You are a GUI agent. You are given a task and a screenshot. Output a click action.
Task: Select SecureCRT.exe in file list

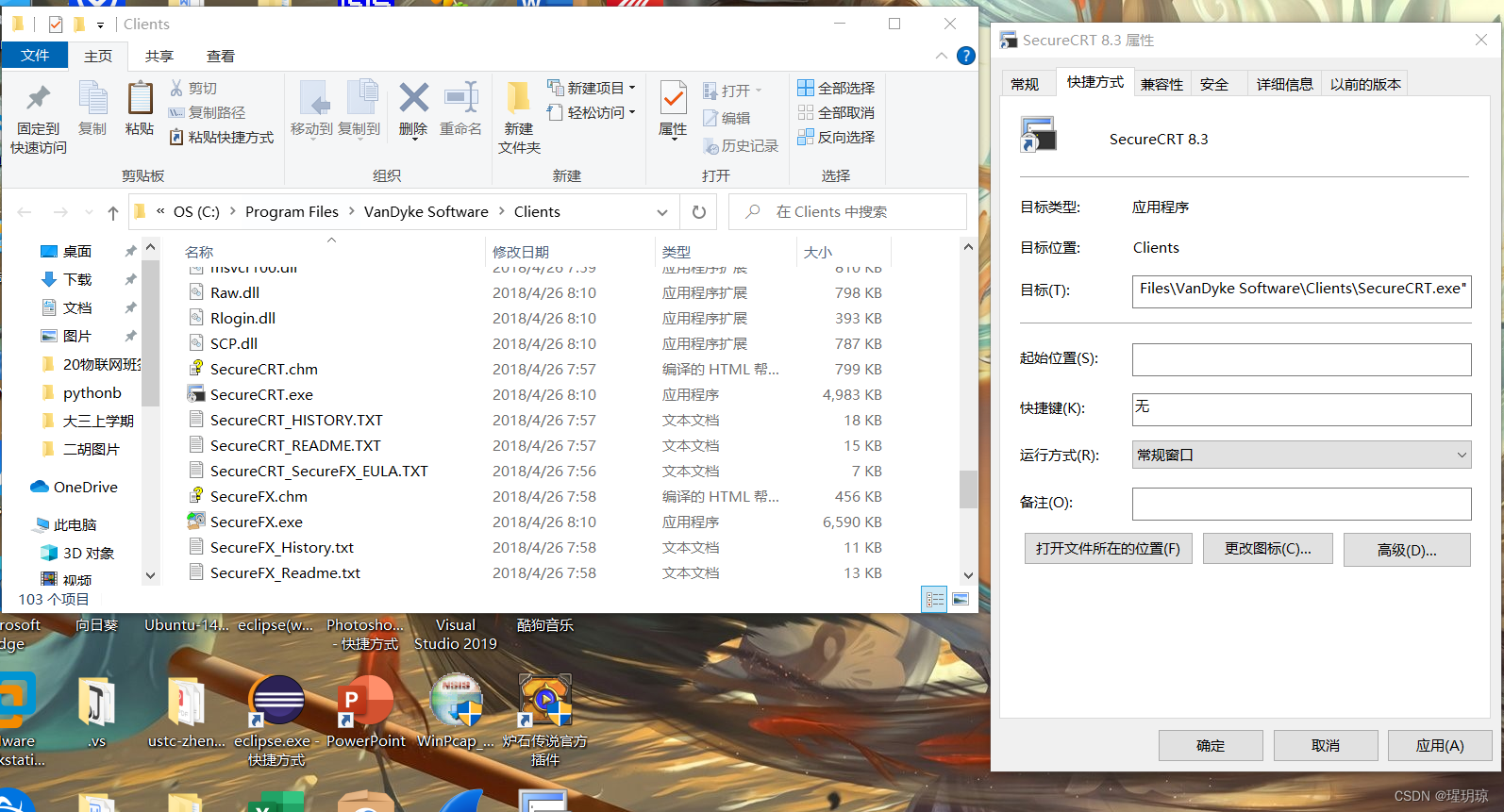click(261, 395)
